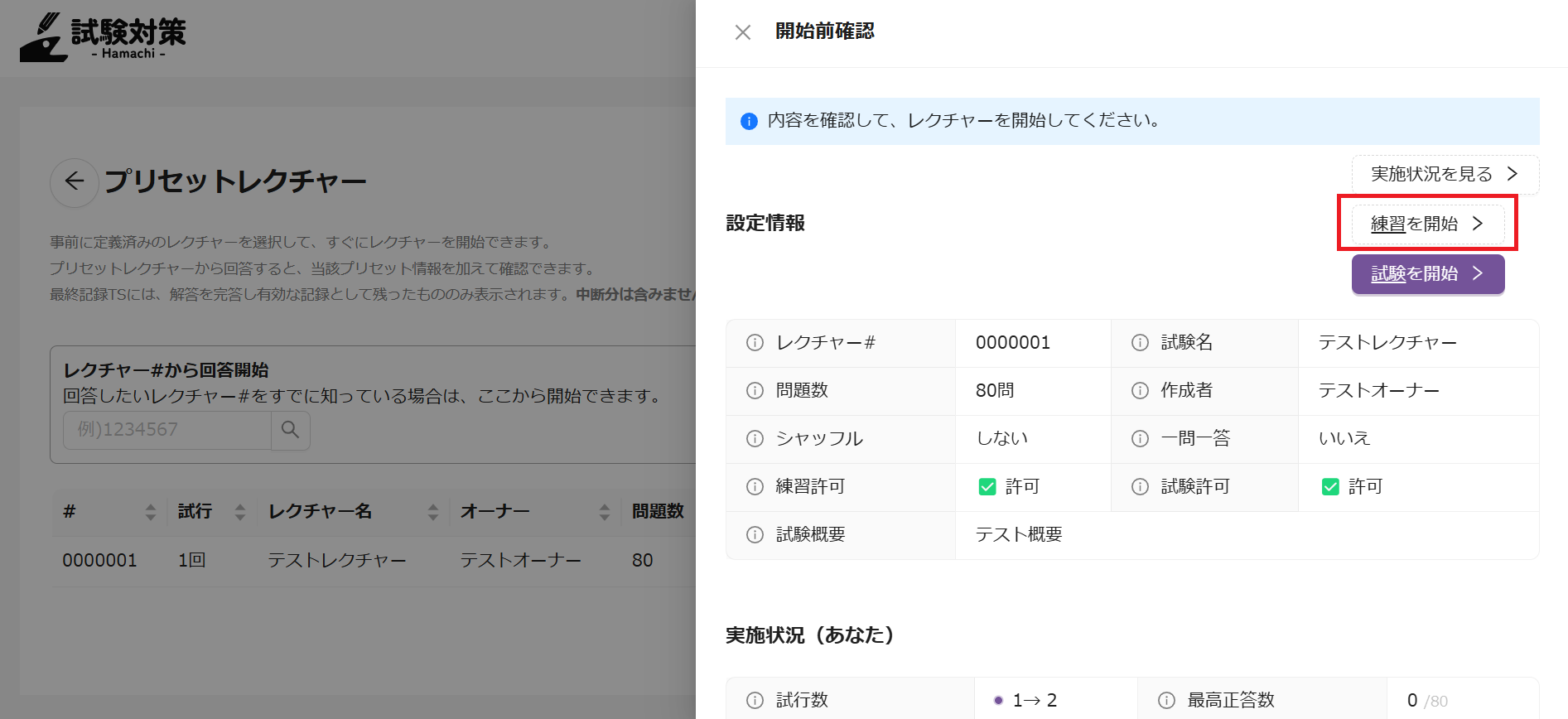The image size is (1568, 719).
Task: Click info icon next to レクチャー#
Action: click(755, 343)
